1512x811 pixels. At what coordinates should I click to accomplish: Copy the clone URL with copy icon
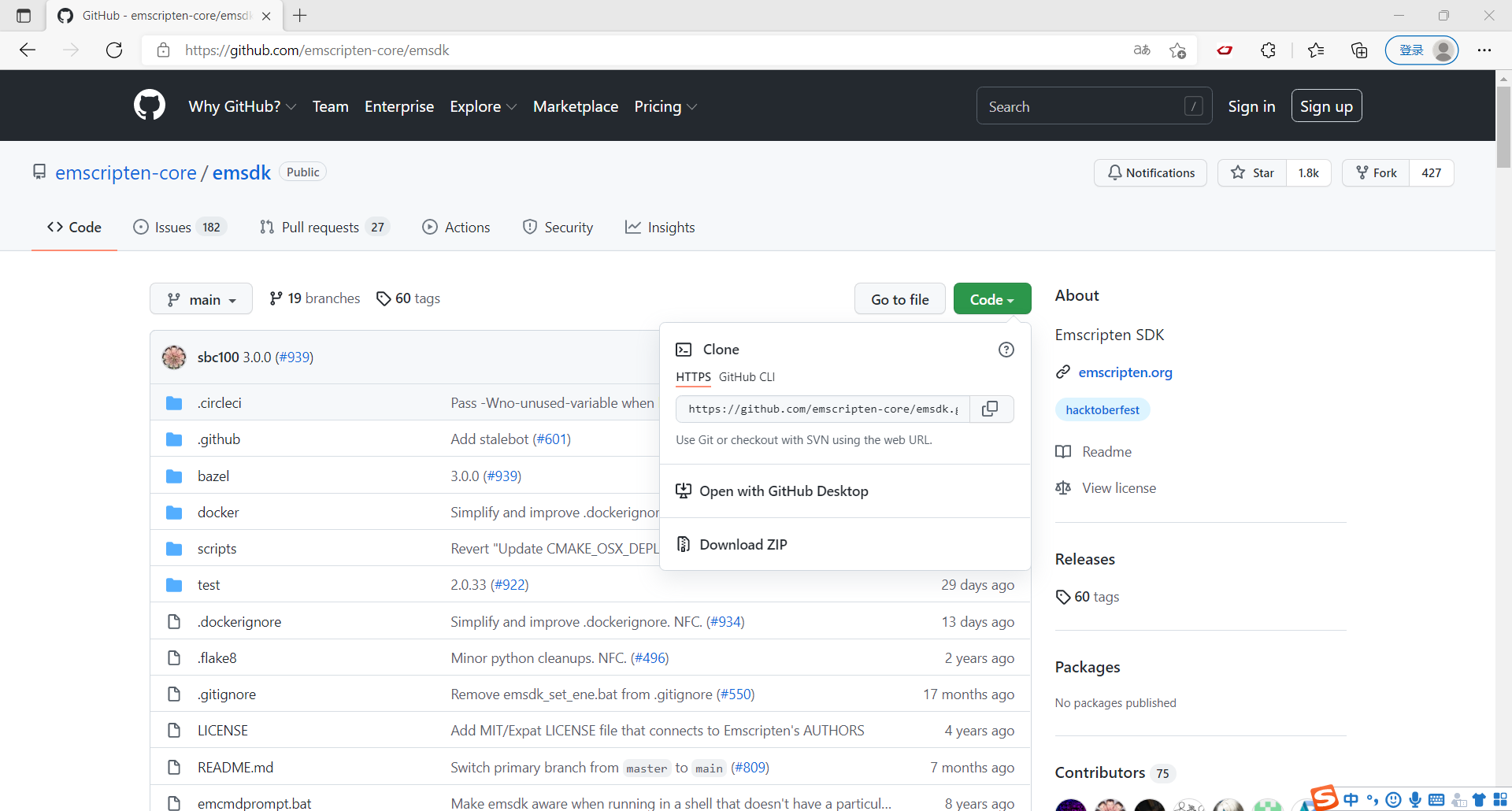click(991, 409)
